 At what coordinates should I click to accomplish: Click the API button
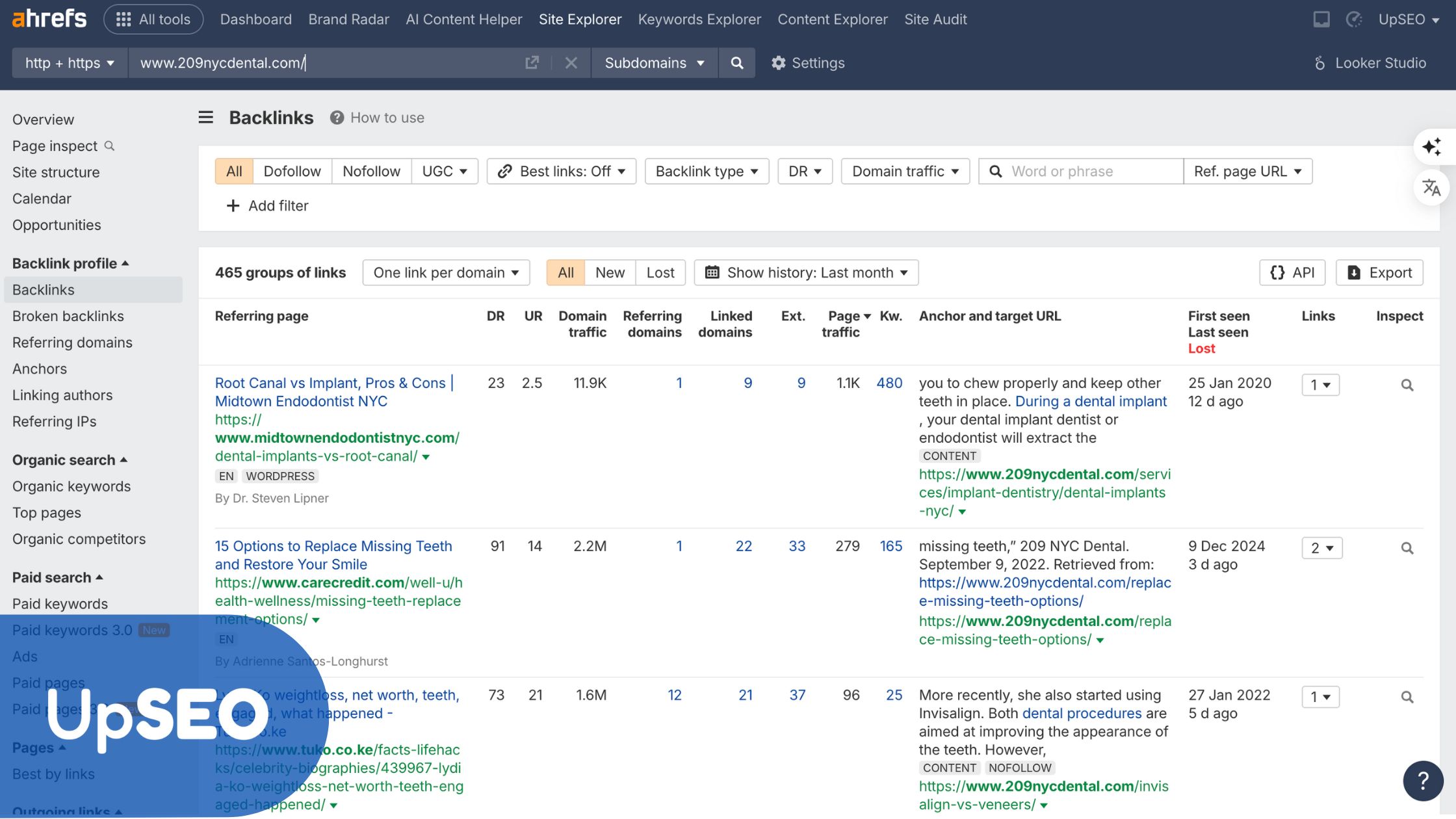coord(1293,273)
